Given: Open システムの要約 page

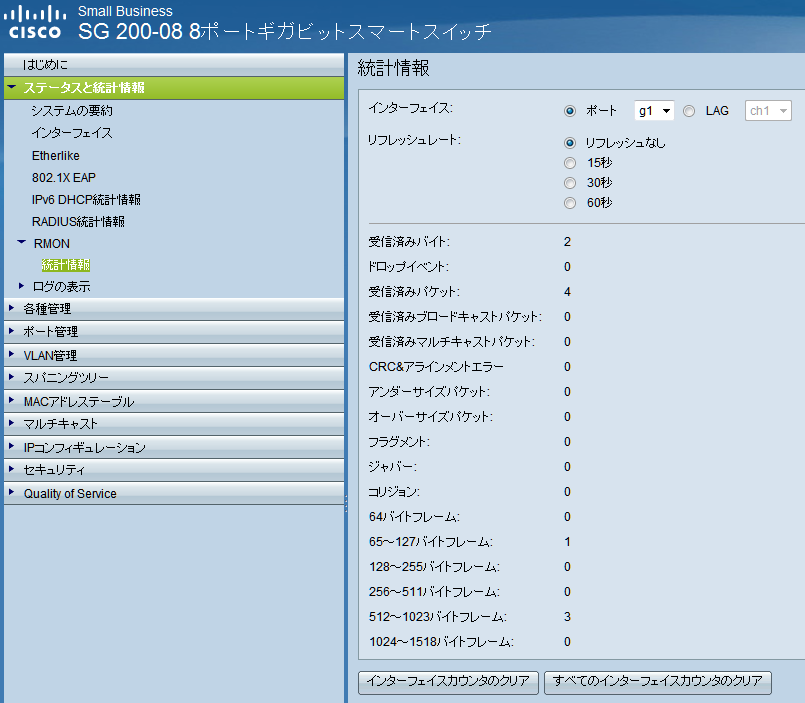Looking at the screenshot, I should [72, 110].
